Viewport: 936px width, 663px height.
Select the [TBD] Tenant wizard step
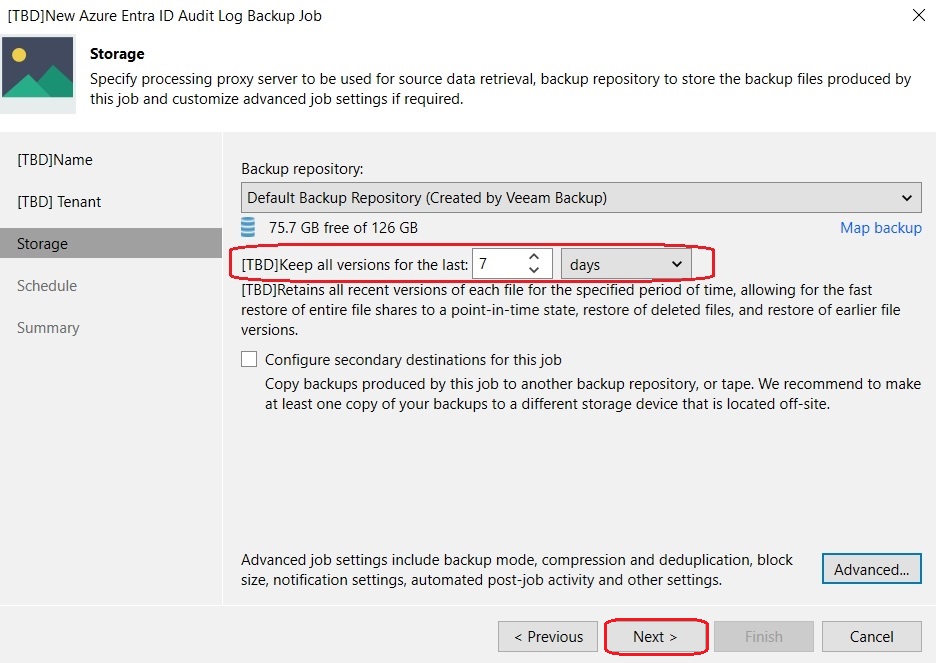click(59, 202)
